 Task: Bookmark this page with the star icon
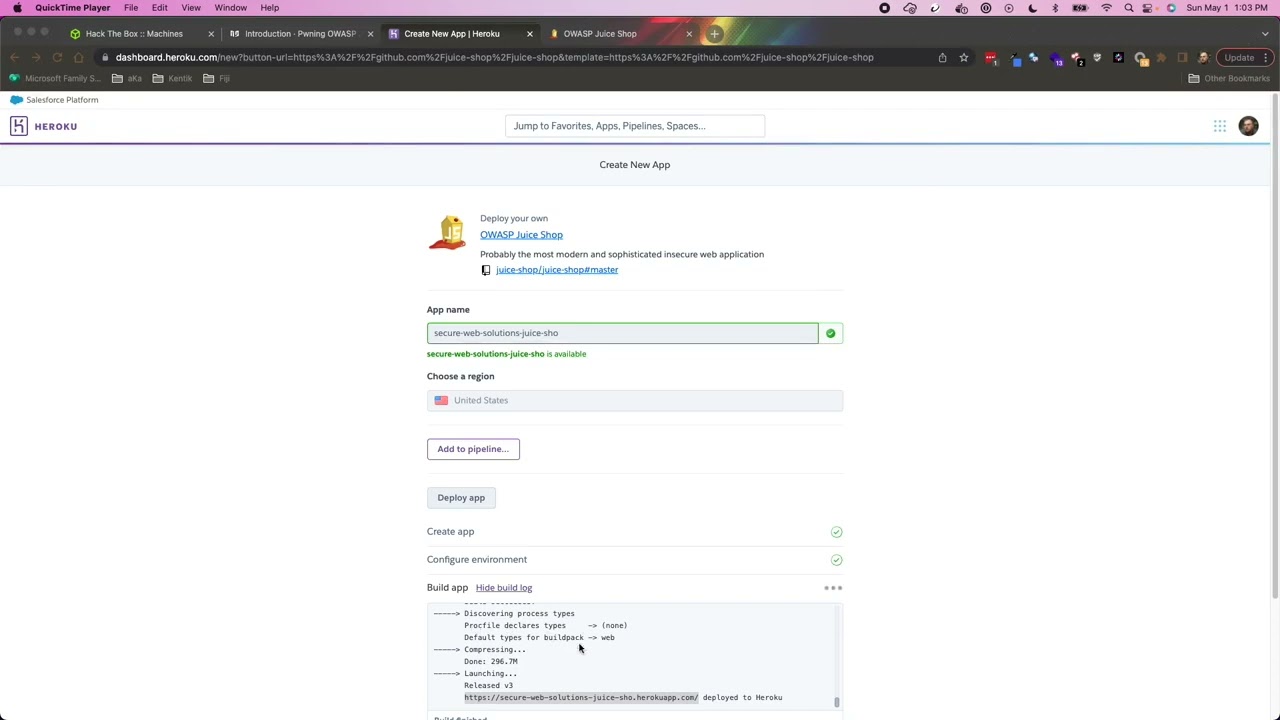(964, 58)
